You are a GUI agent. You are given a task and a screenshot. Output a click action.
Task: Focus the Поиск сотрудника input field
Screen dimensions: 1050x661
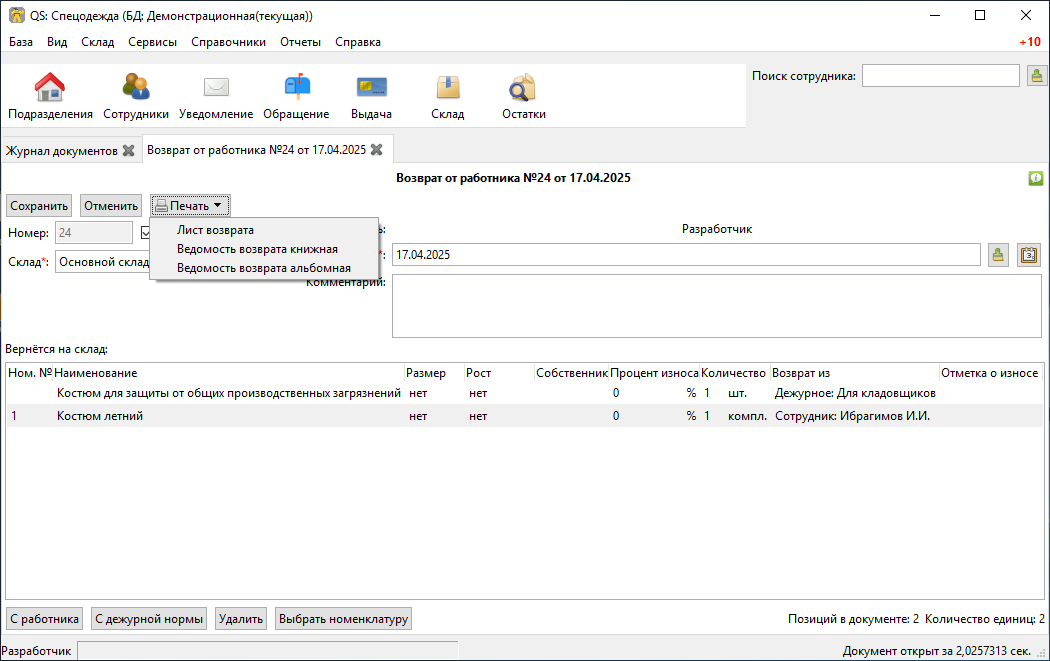coord(940,76)
